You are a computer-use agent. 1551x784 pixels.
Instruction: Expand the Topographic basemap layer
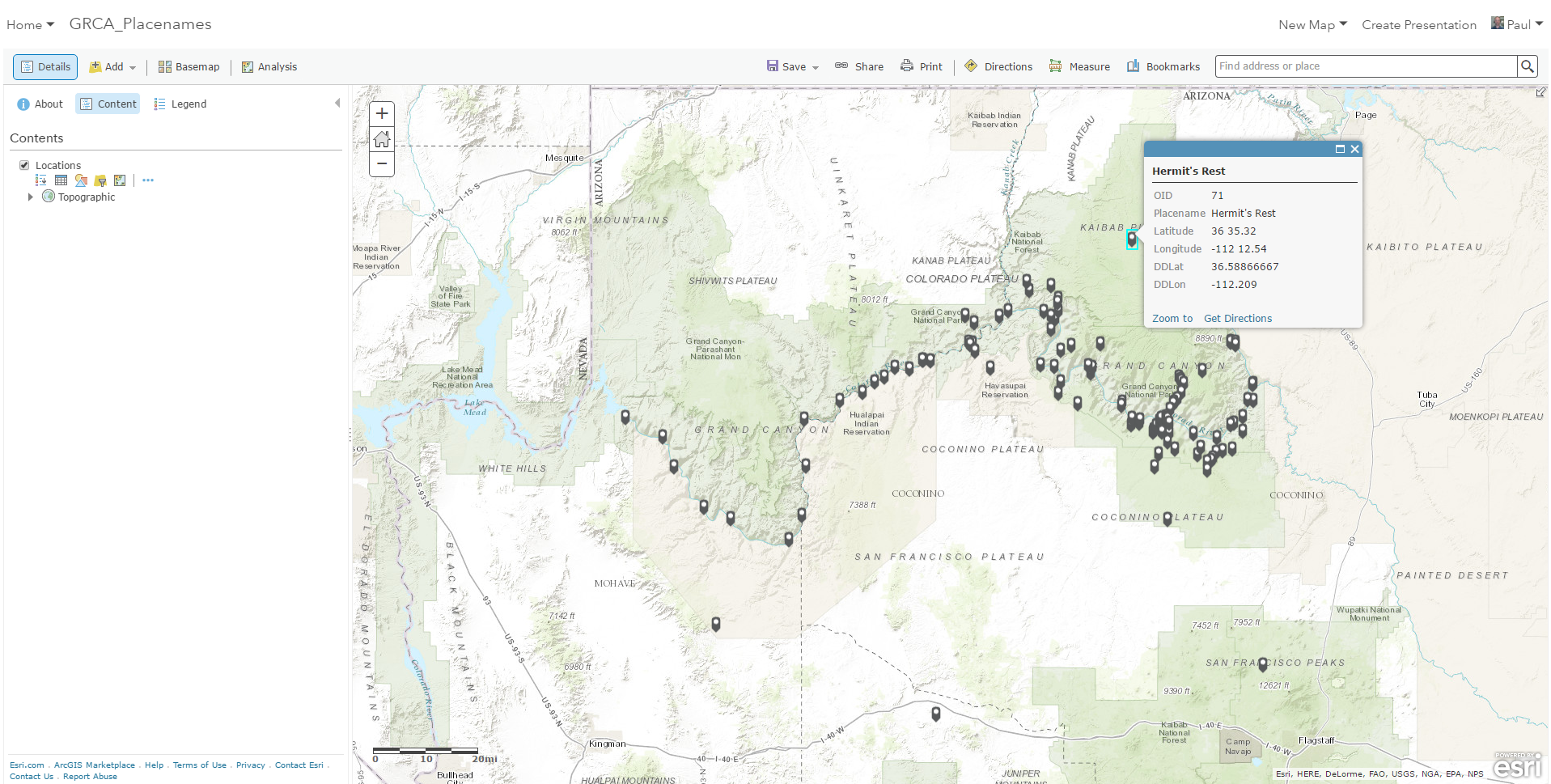31,197
